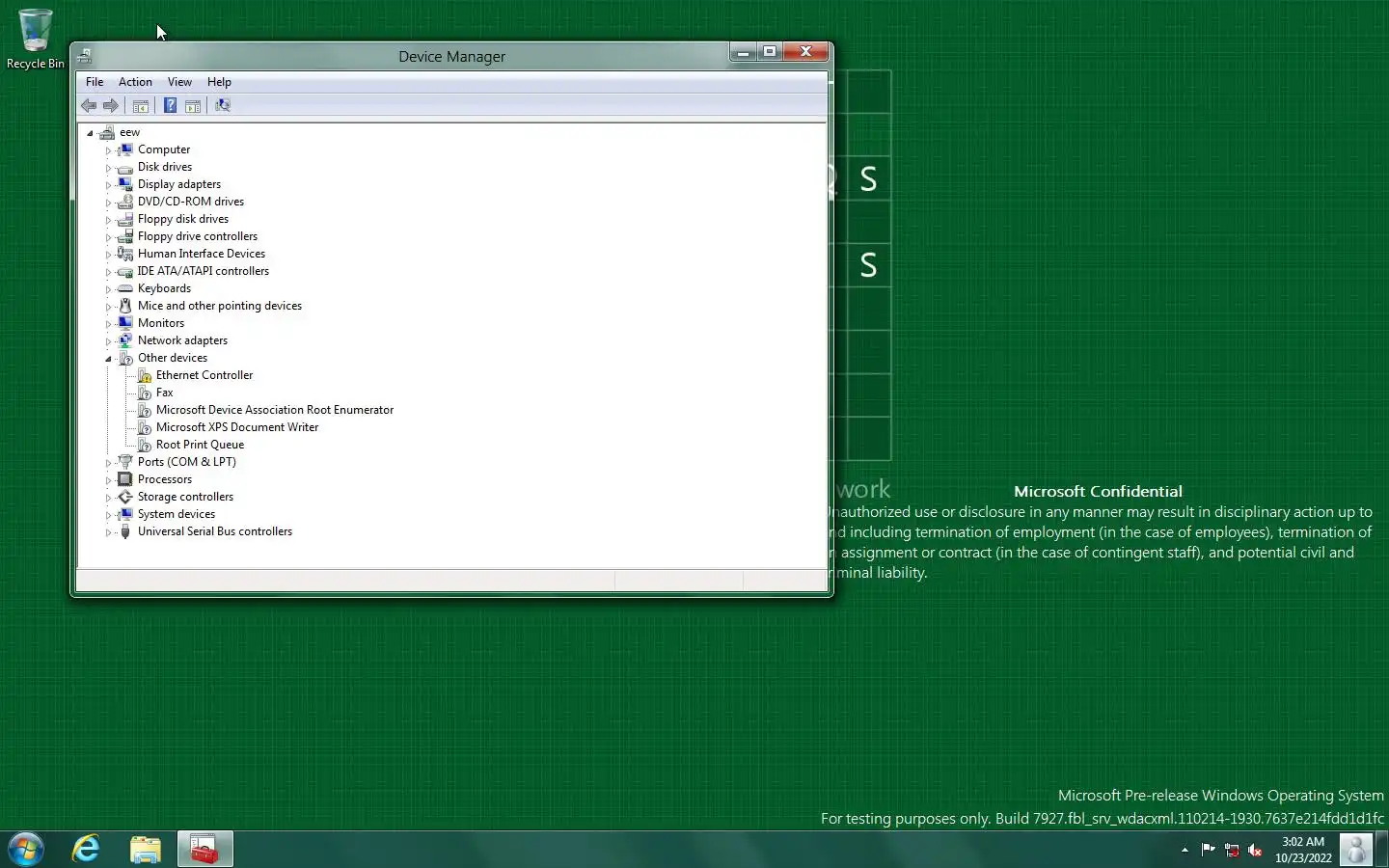This screenshot has height=868, width=1389.
Task: Select Mice and other pointing devices label
Action: coord(220,306)
